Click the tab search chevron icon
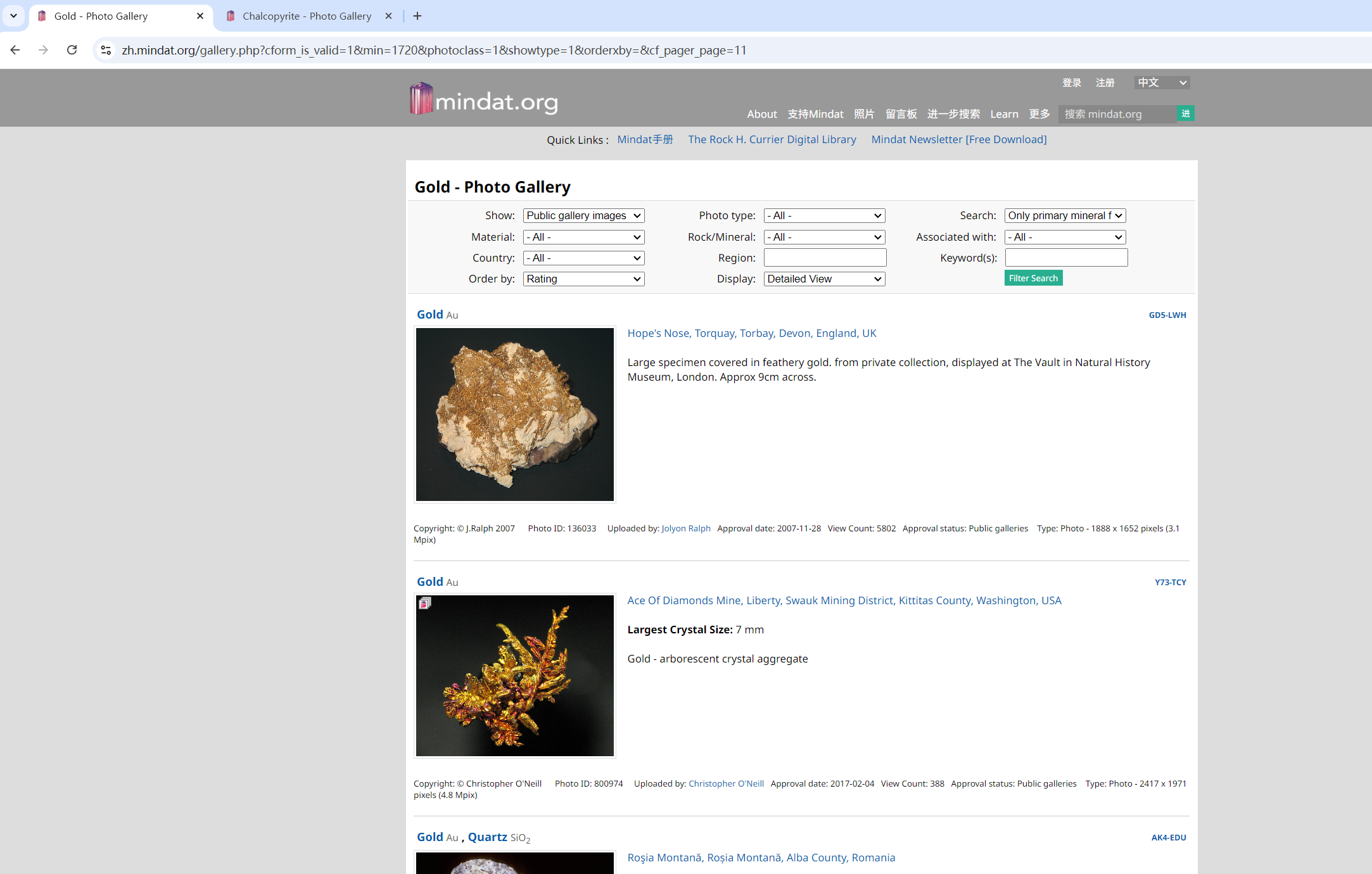This screenshot has width=1372, height=874. coord(13,16)
